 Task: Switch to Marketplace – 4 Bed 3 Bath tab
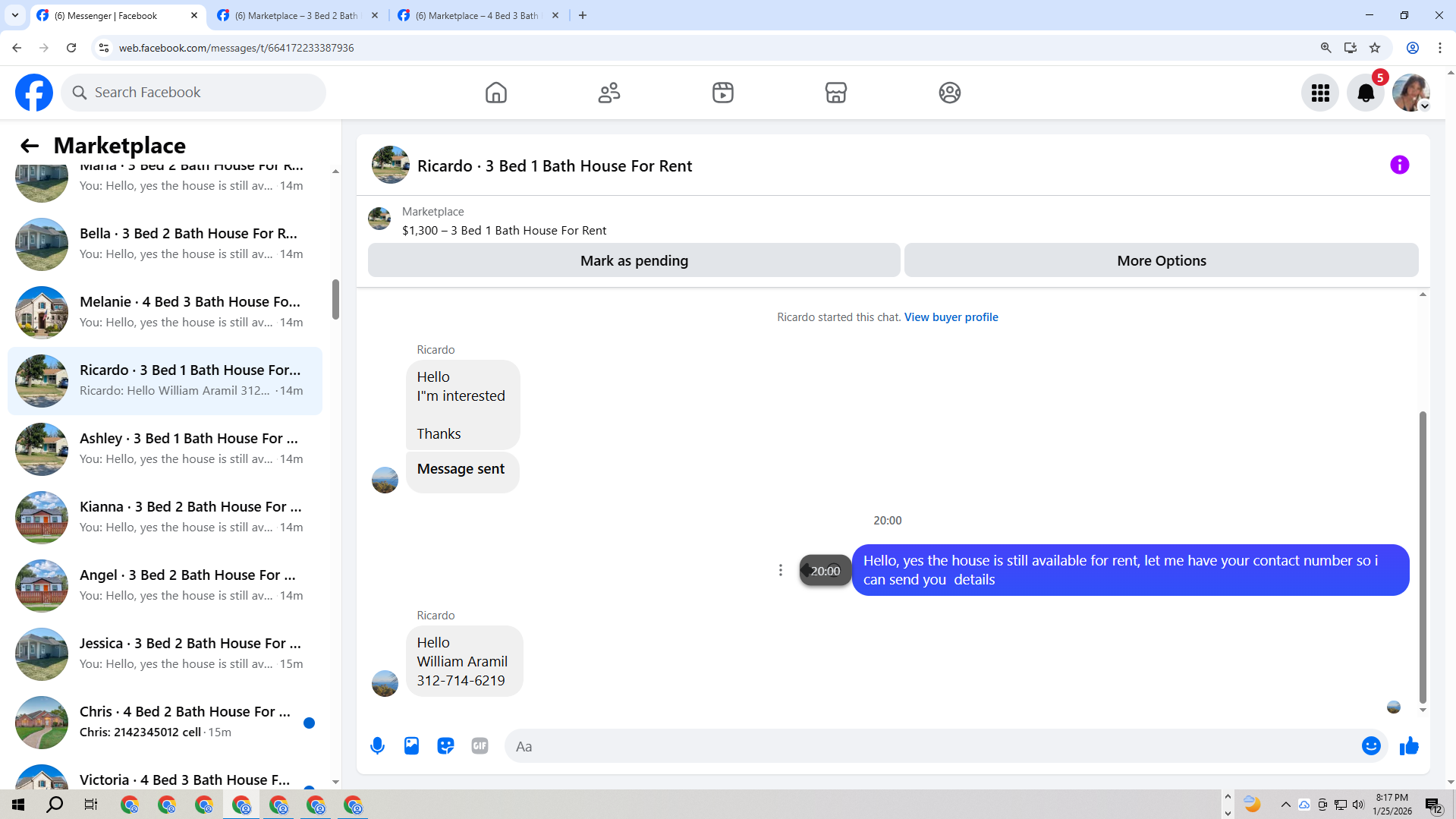(x=478, y=15)
